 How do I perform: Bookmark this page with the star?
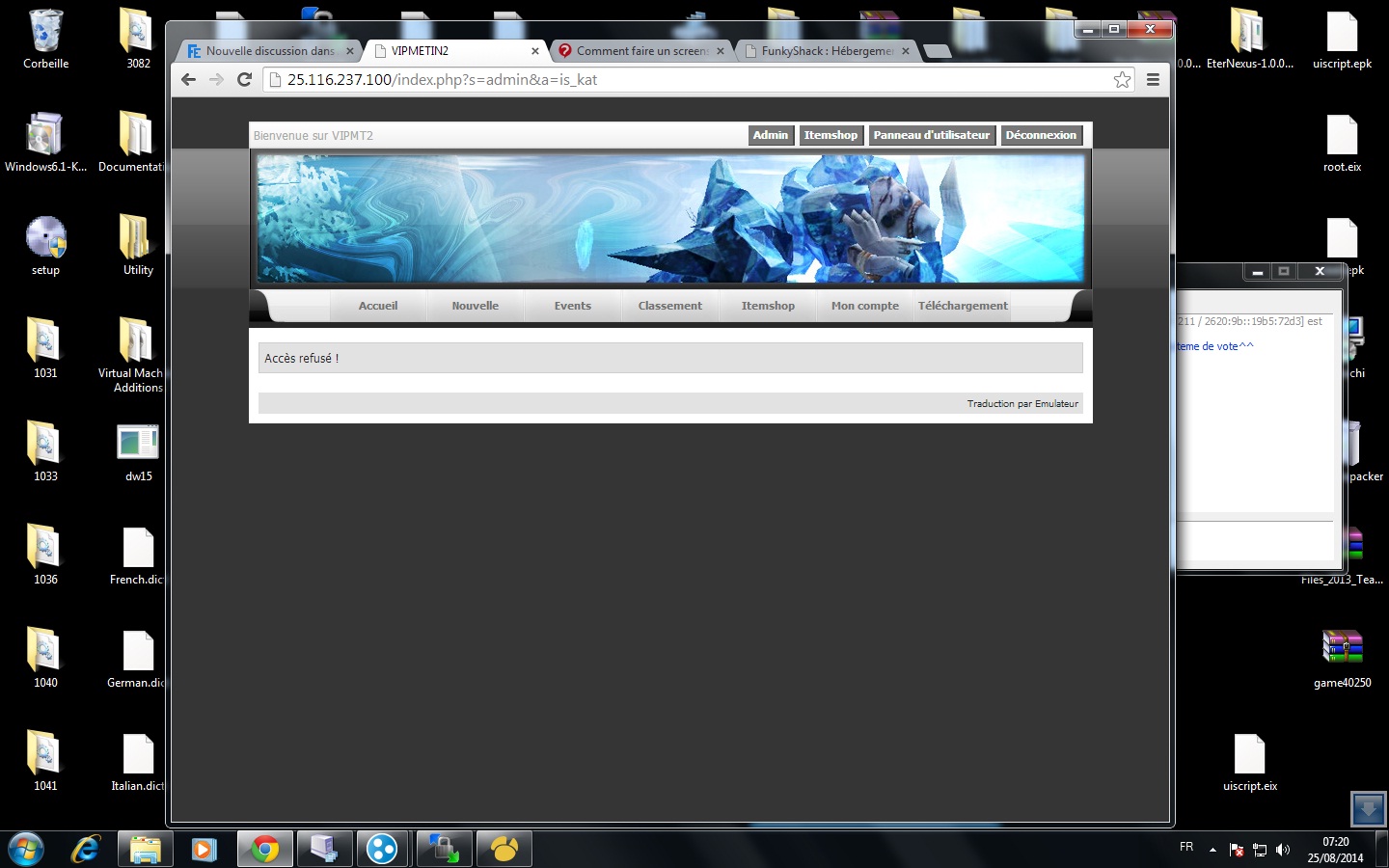coord(1122,80)
